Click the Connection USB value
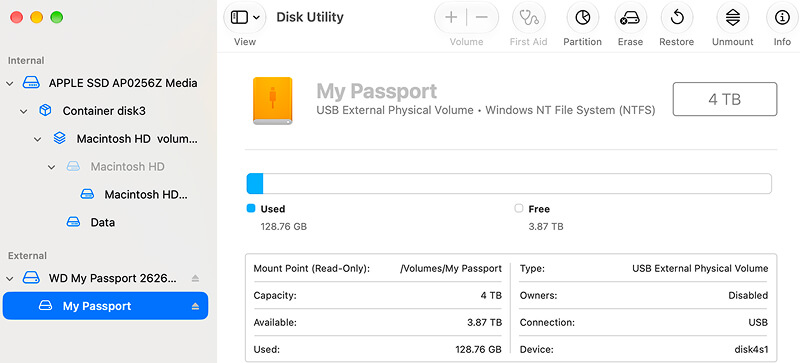 pos(758,323)
